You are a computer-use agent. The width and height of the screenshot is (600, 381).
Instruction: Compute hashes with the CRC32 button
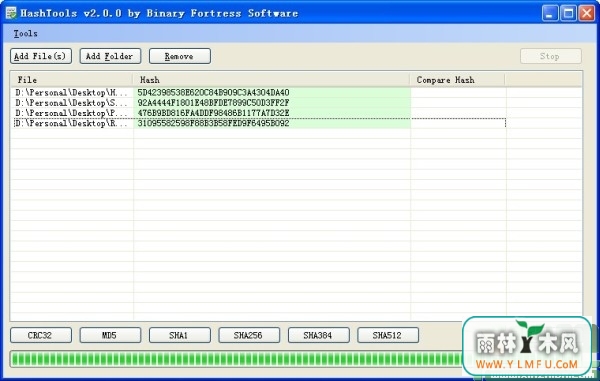tap(41, 335)
